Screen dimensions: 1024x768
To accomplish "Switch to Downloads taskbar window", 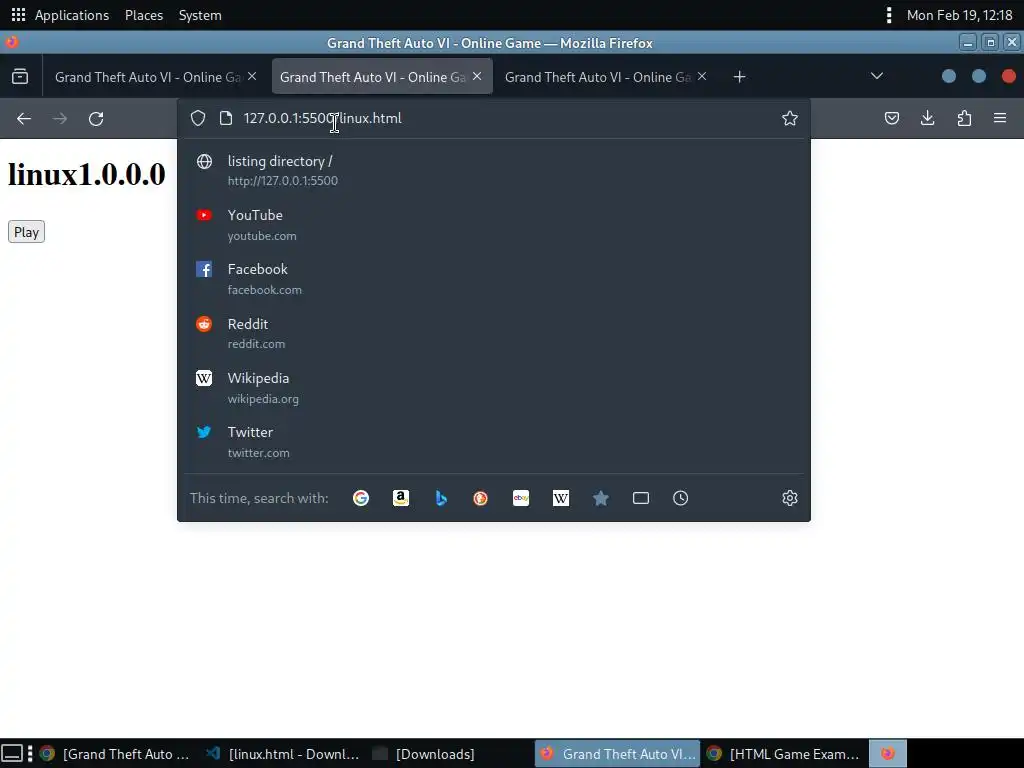I will pos(424,754).
